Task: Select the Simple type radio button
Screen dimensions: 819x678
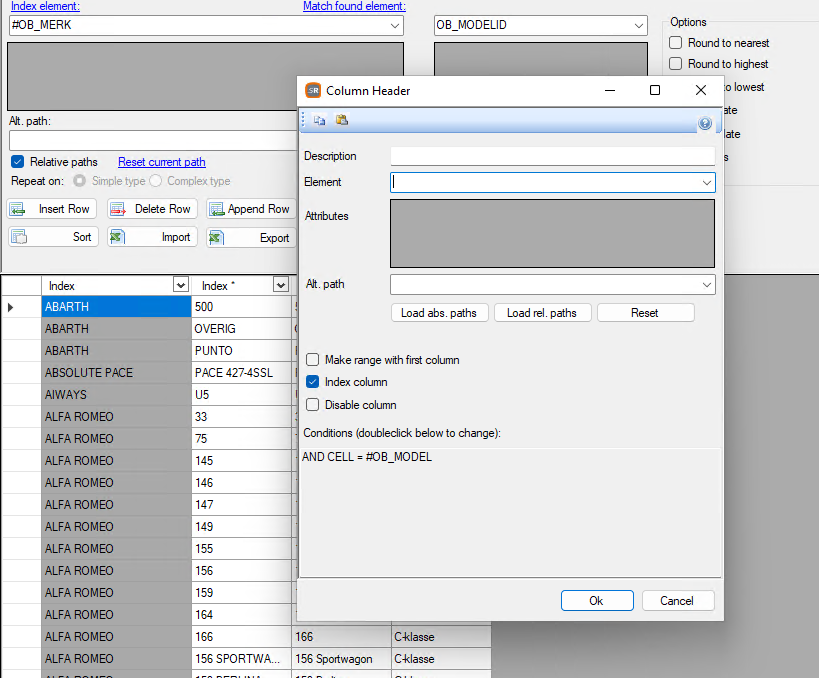Action: tap(79, 181)
